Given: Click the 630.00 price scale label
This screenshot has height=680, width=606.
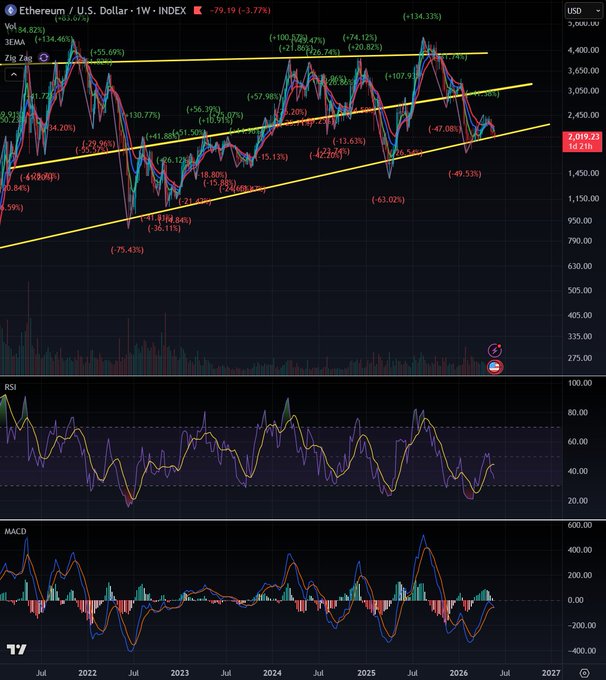Looking at the screenshot, I should coord(580,266).
